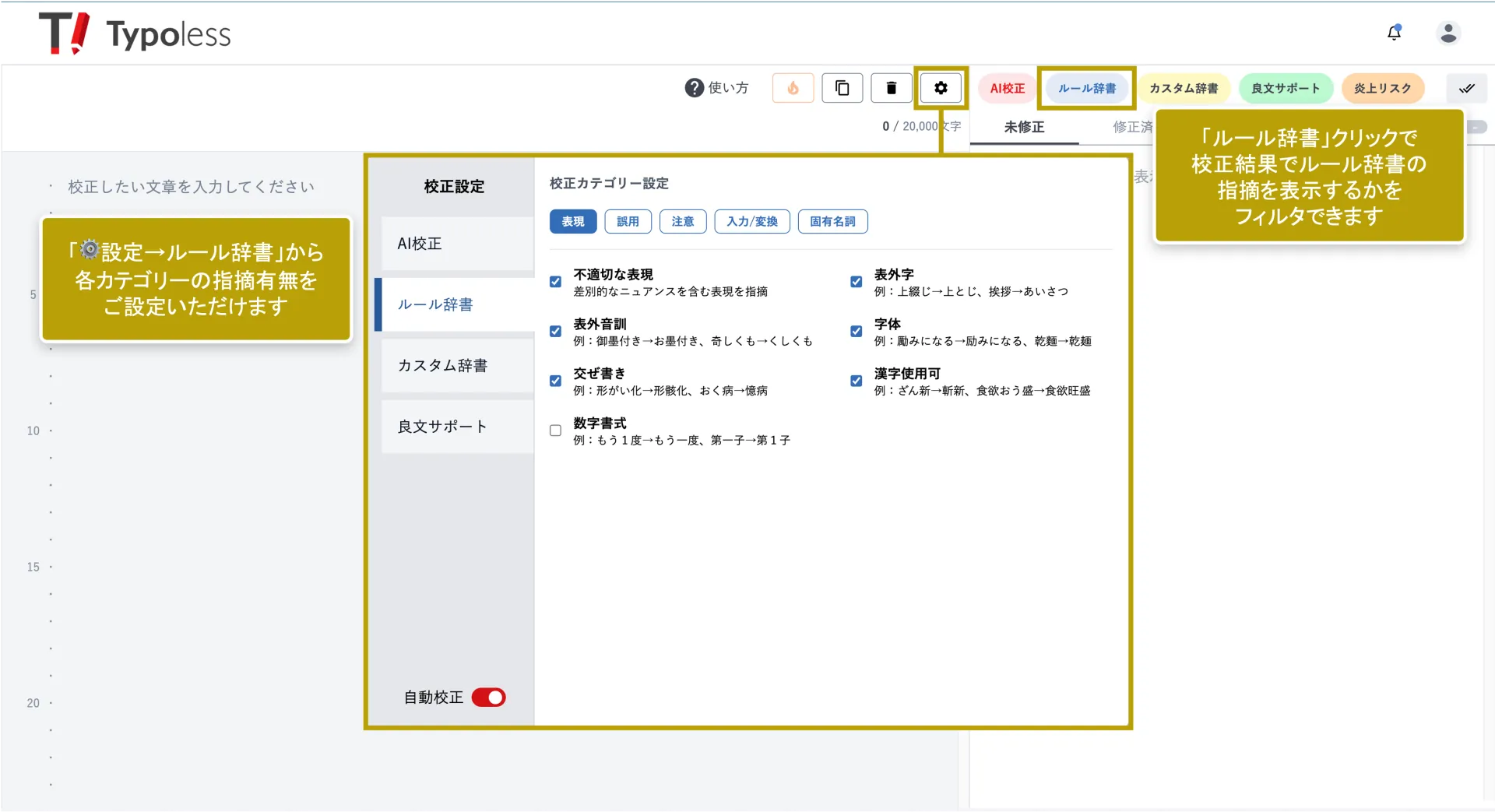Screen dimensions: 1495x812
Task: Select the 入力/変換 category tab
Action: point(752,222)
